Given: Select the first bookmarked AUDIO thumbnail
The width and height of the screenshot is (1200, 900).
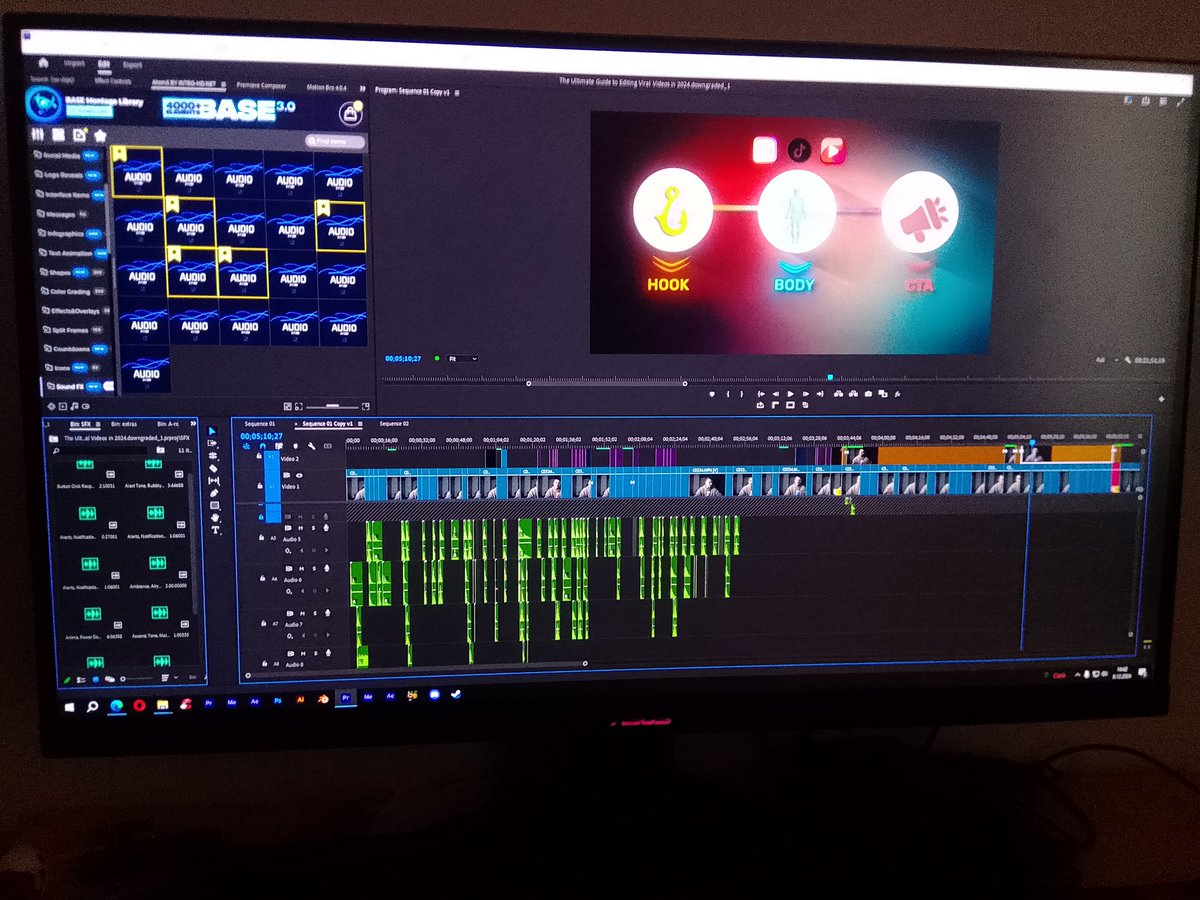Looking at the screenshot, I should pyautogui.click(x=137, y=172).
